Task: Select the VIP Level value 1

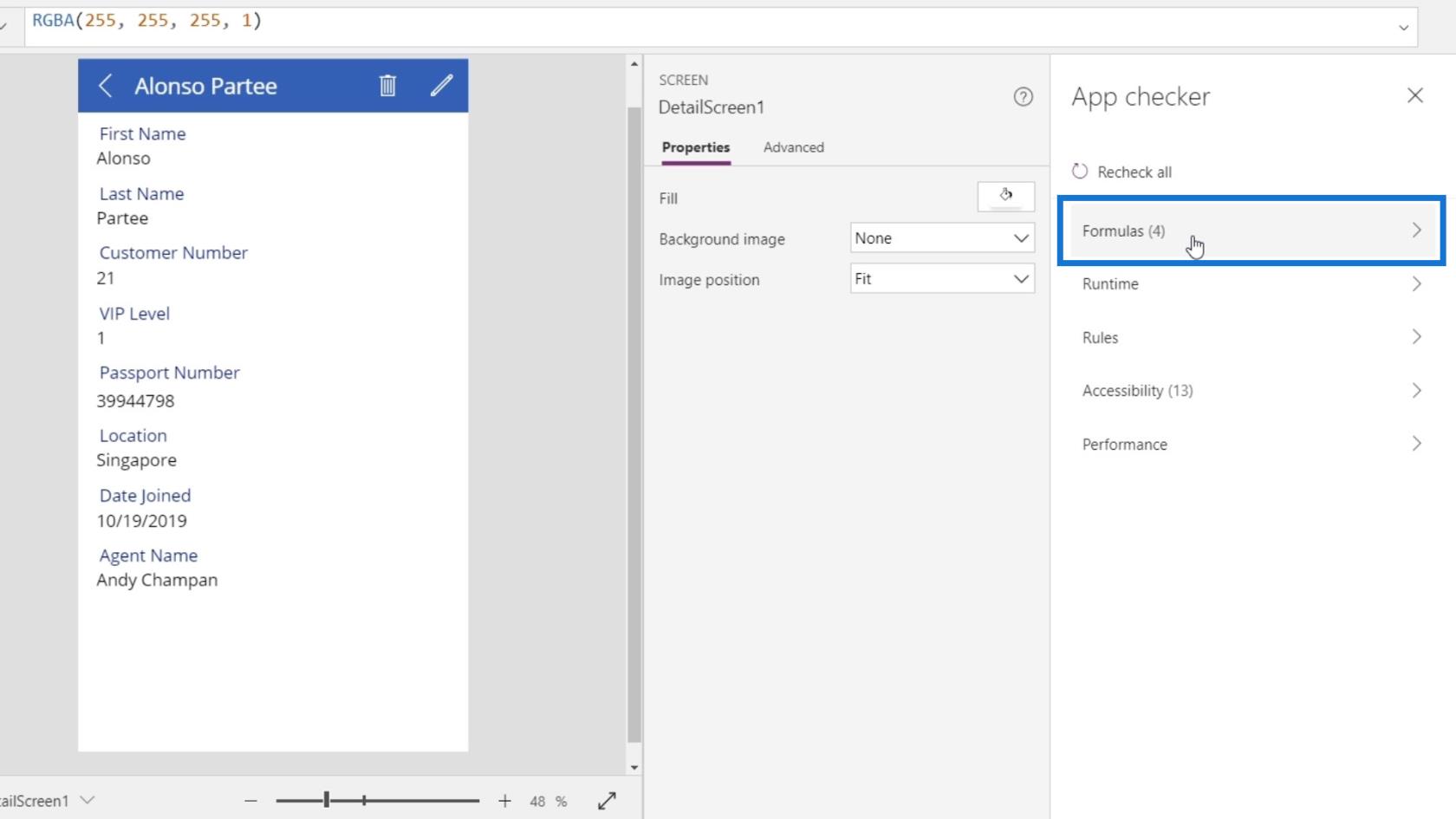Action: click(x=101, y=338)
